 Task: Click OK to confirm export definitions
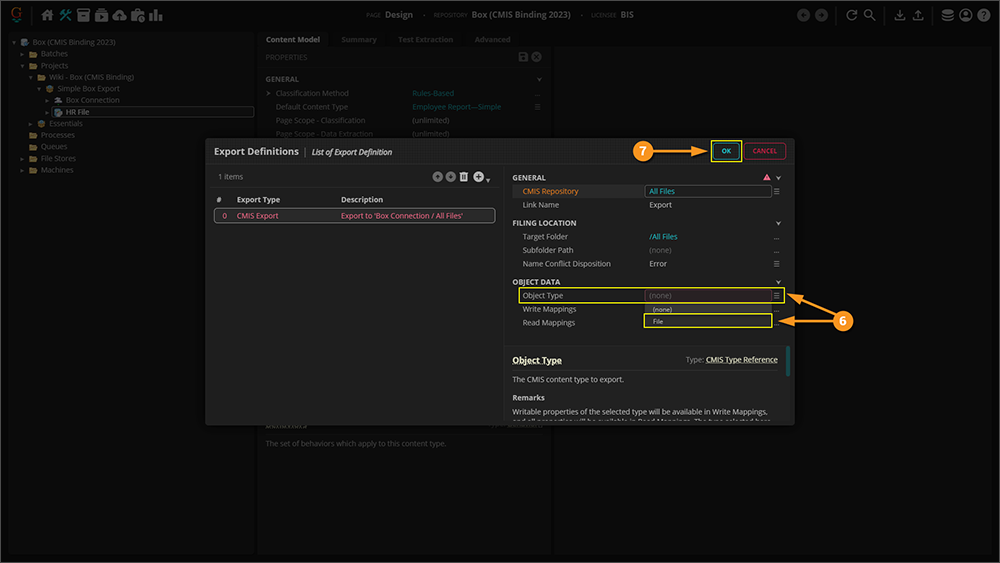pyautogui.click(x=726, y=151)
